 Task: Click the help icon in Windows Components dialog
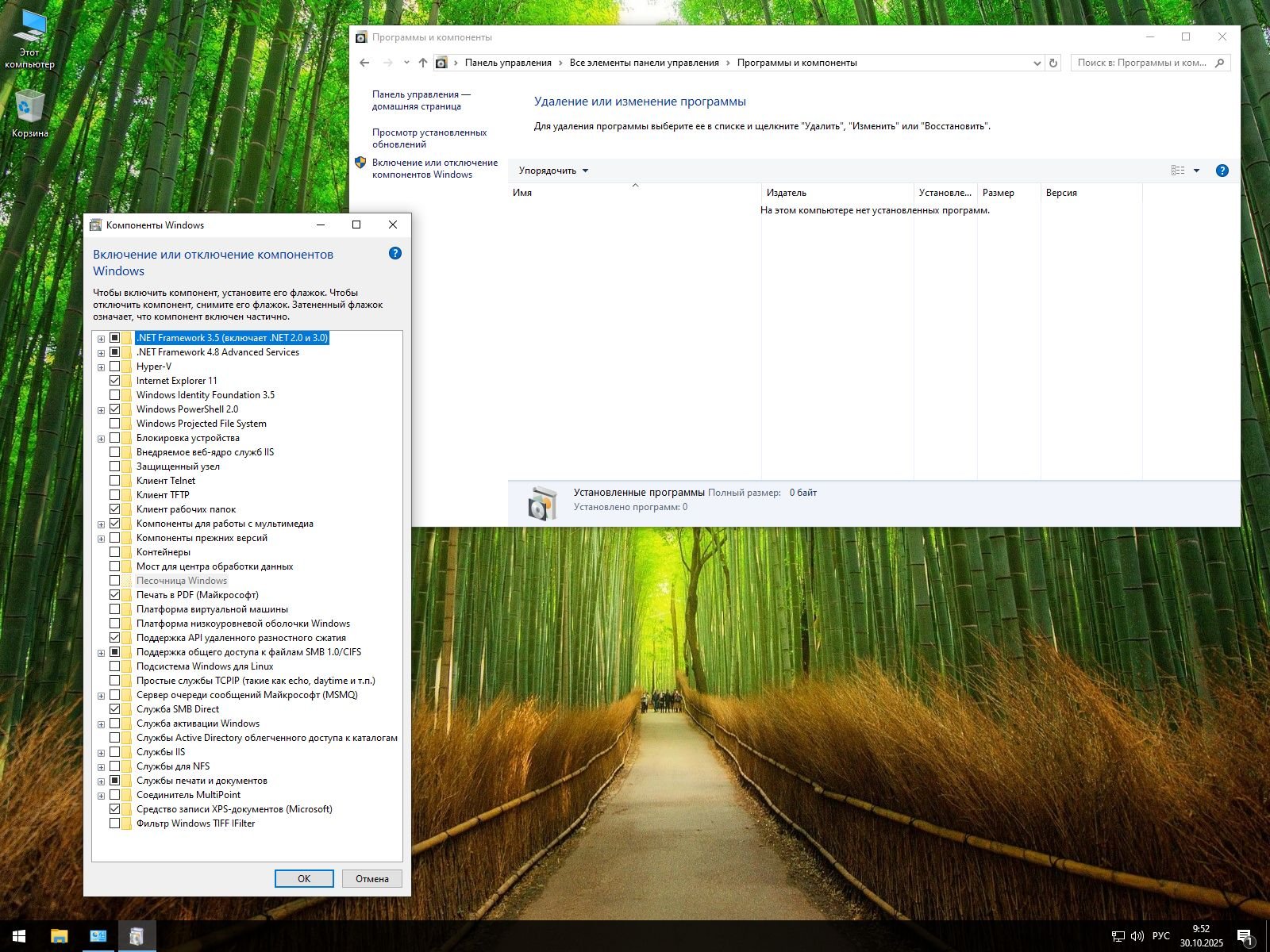pyautogui.click(x=395, y=253)
